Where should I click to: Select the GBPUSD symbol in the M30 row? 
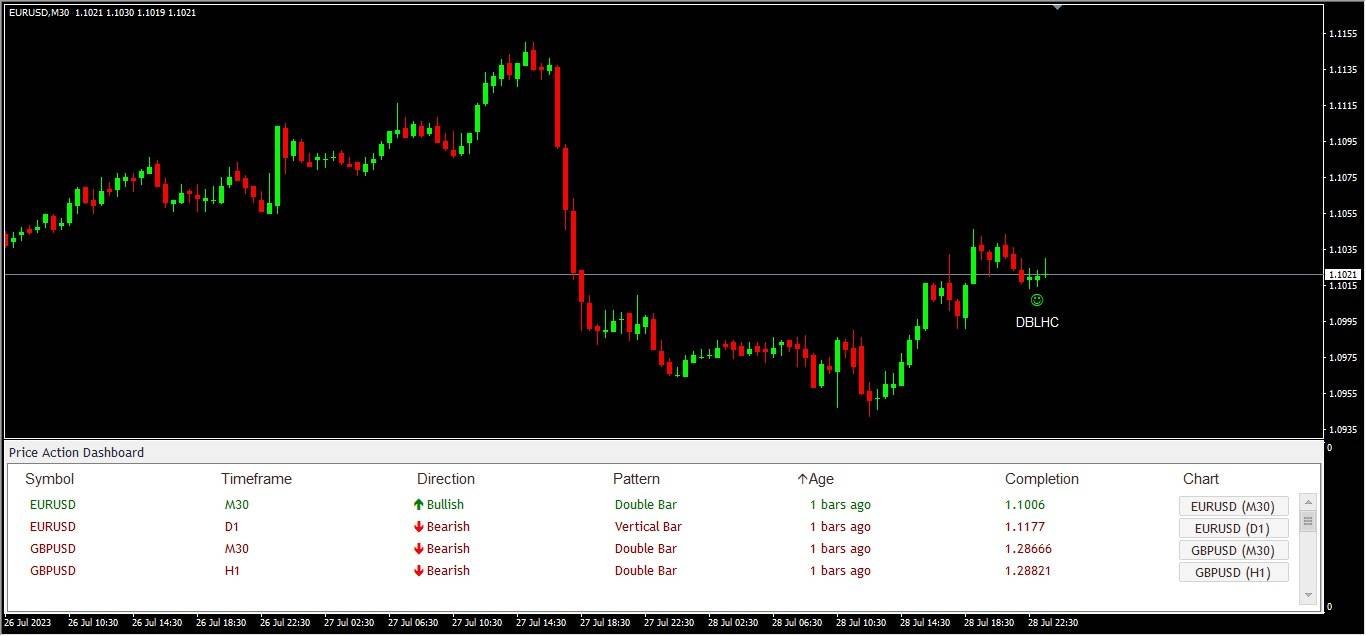[53, 549]
